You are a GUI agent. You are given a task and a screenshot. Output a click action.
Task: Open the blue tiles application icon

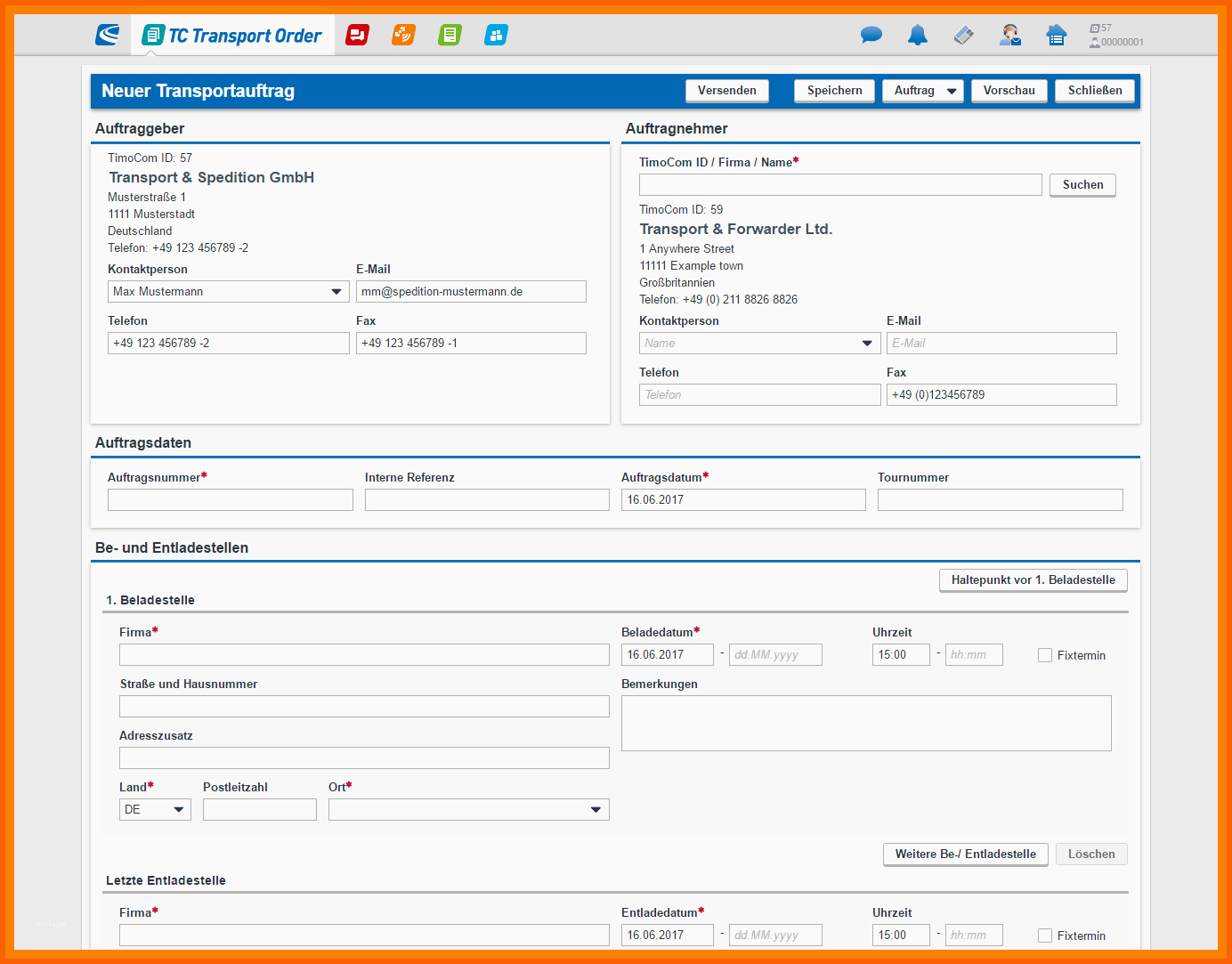496,36
